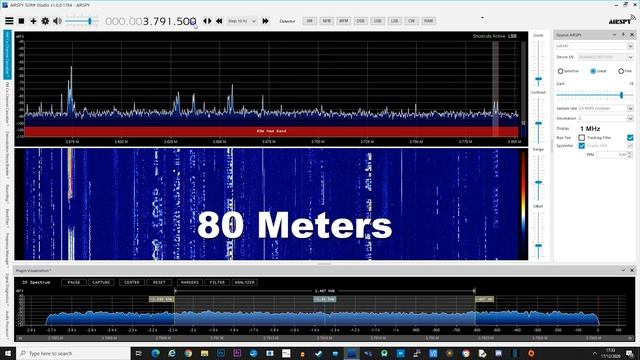Open the Decimation dropdown

coord(606,118)
